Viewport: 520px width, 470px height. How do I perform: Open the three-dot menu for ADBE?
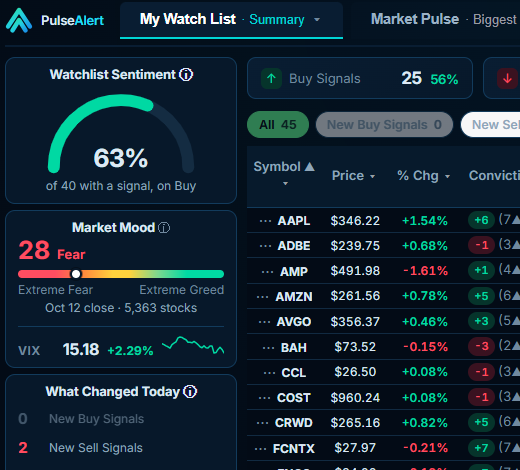265,246
